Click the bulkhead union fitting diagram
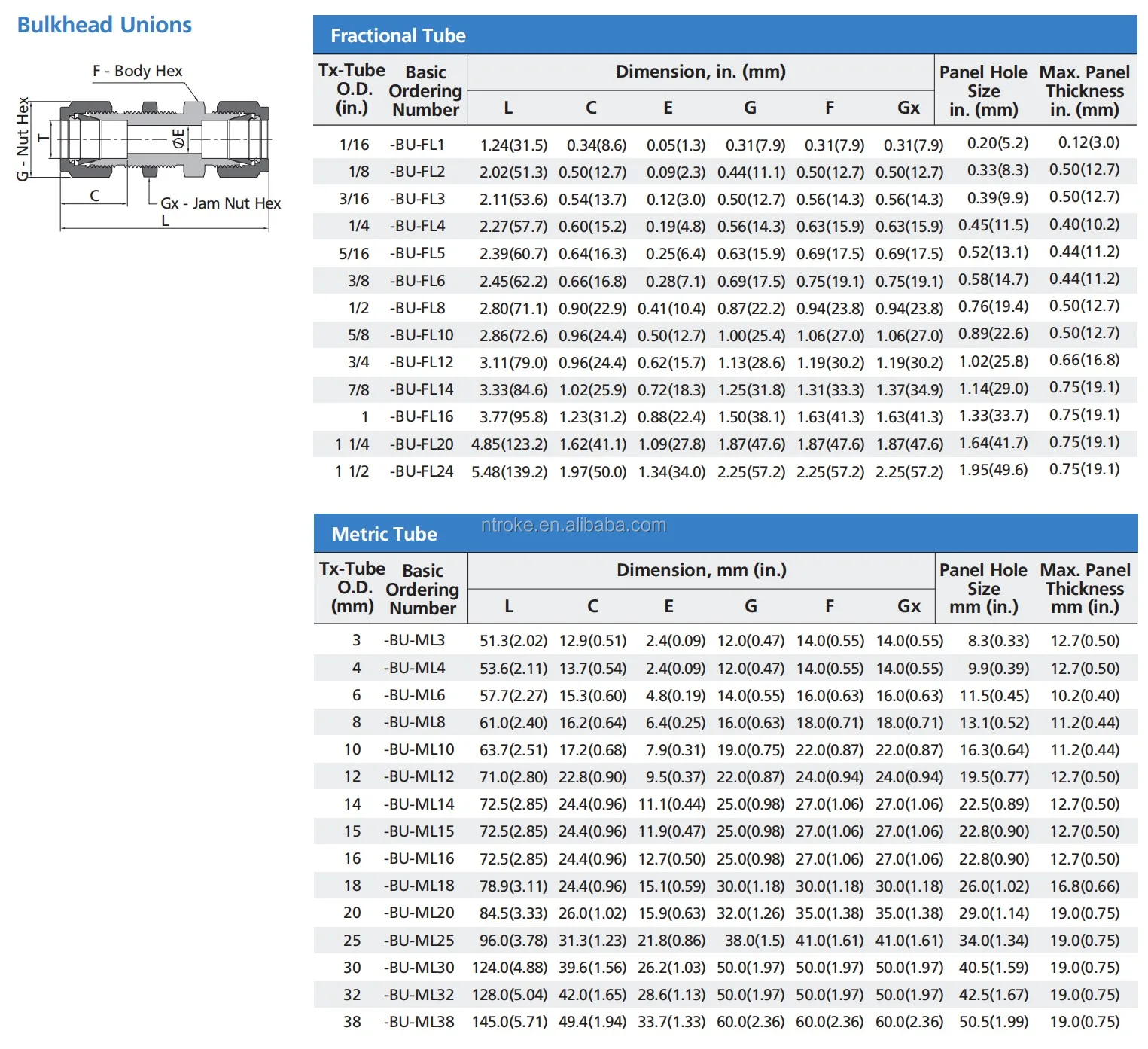This screenshot has height=1049, width=1148. 164,140
